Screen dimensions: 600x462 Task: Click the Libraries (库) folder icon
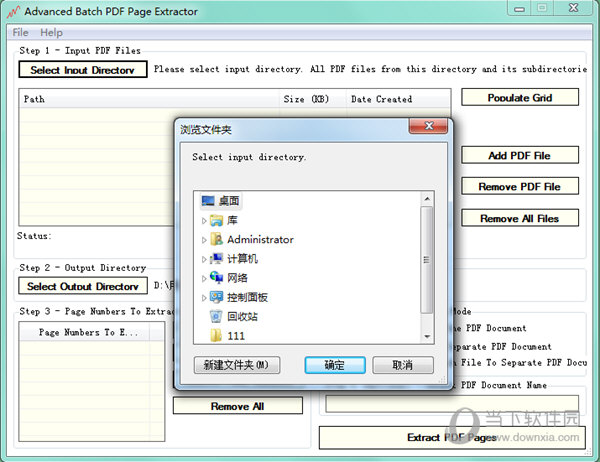(216, 220)
